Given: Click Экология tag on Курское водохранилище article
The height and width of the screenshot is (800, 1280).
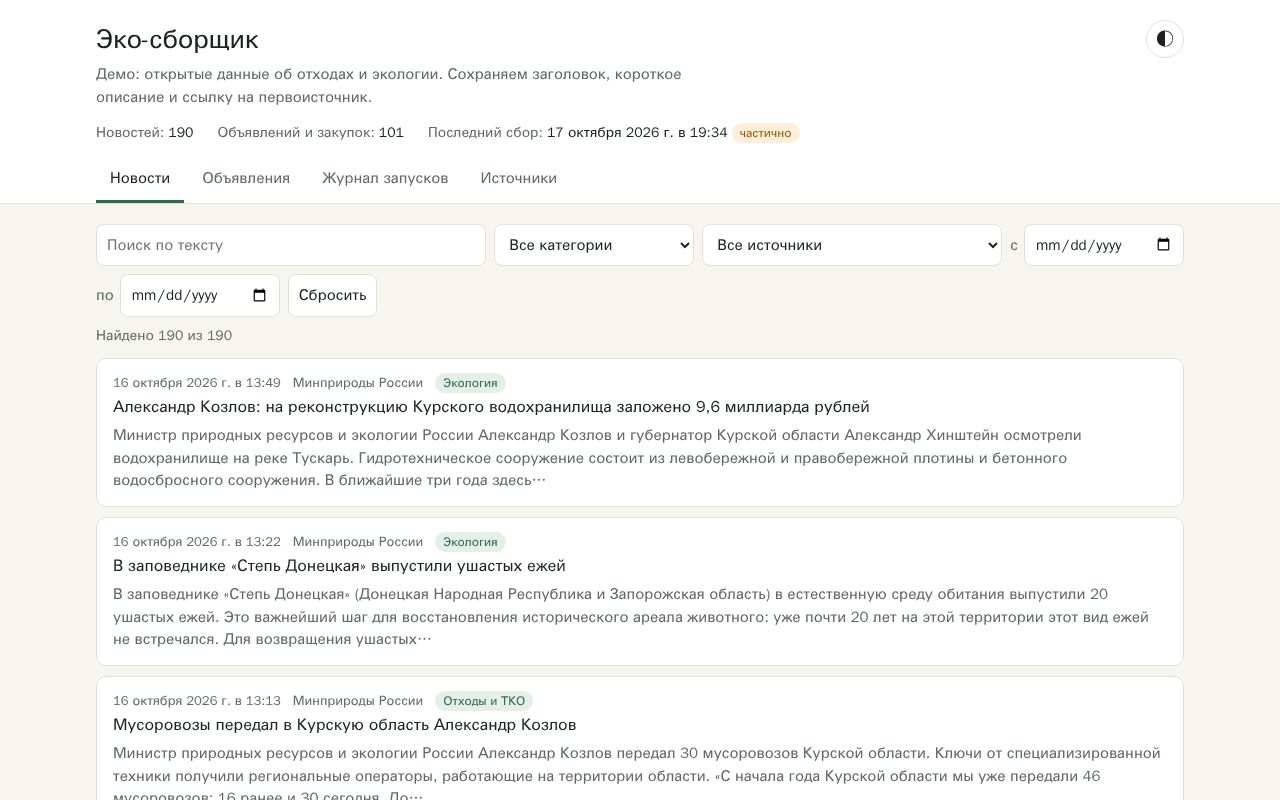Looking at the screenshot, I should [470, 383].
